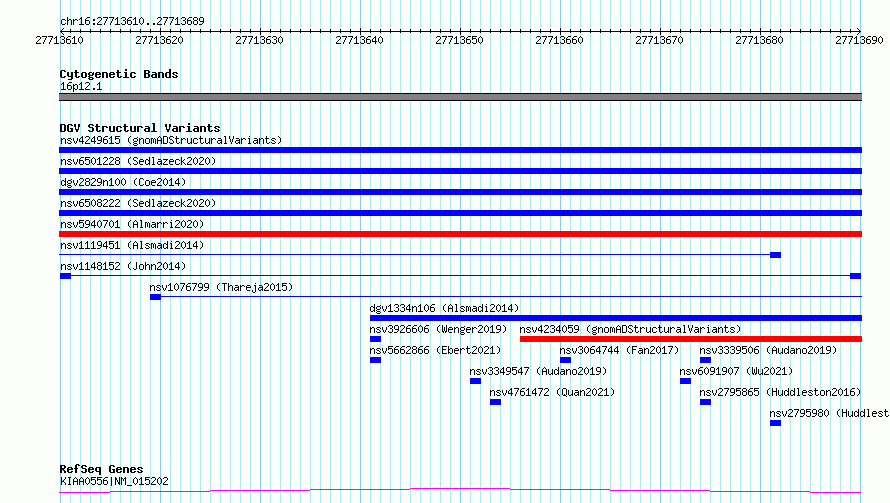Open nsv5662866 (Ebert2021) variant label
The height and width of the screenshot is (503, 890).
click(x=435, y=350)
